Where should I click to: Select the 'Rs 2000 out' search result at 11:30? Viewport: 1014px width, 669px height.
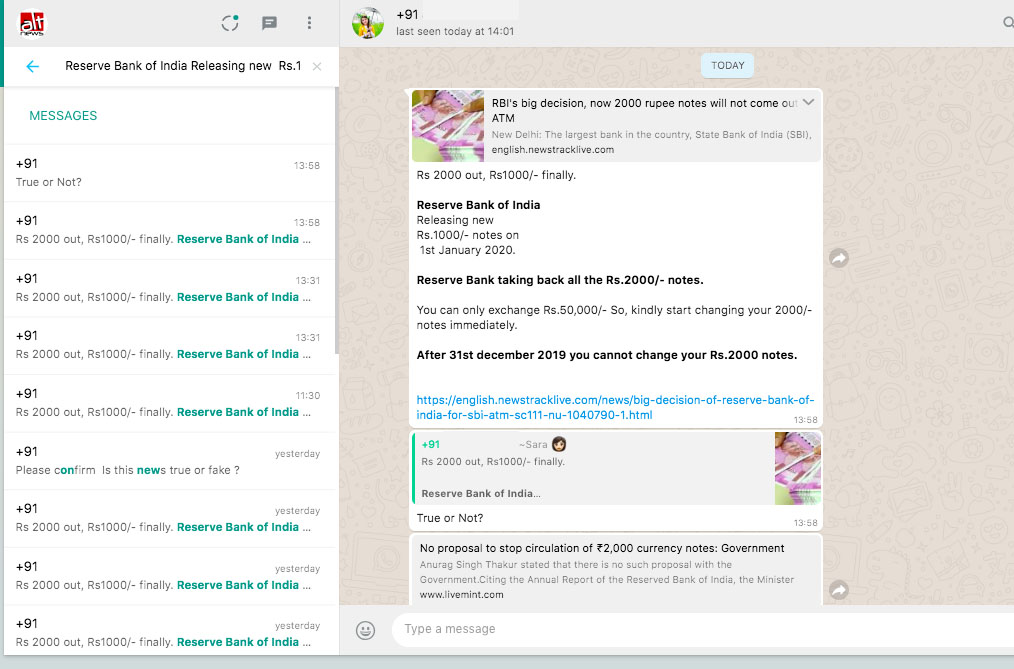(168, 403)
